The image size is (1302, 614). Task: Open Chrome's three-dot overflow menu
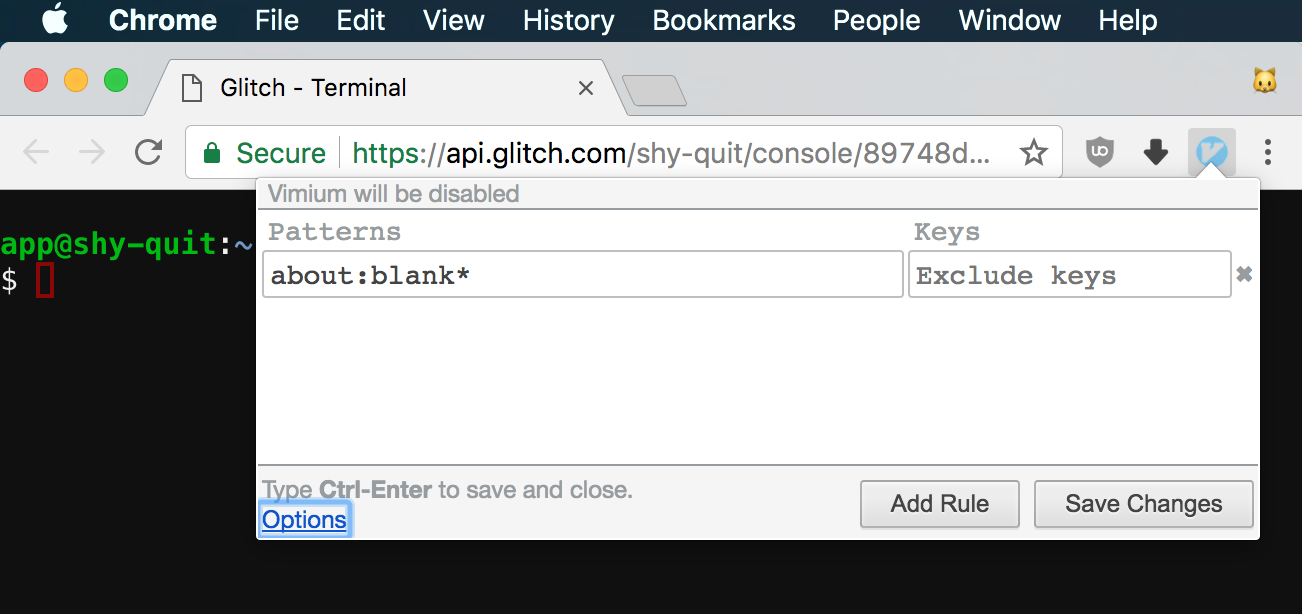click(1268, 152)
